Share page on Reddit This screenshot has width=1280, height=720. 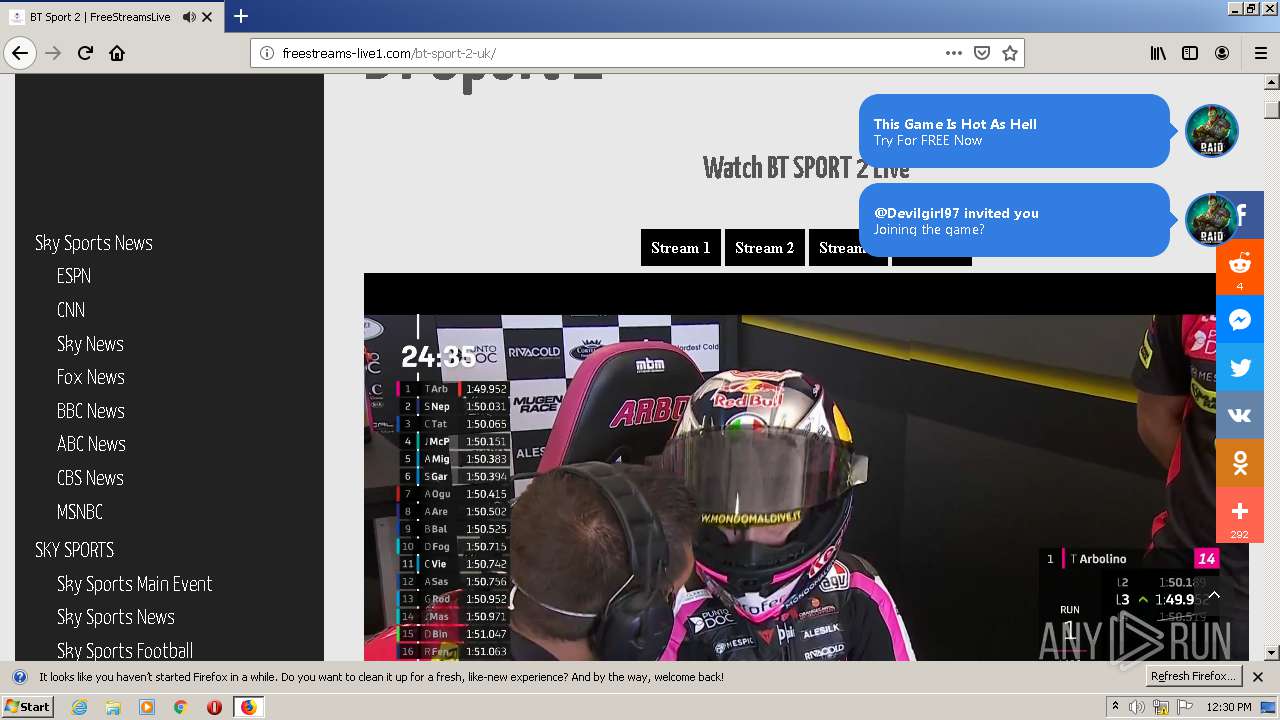tap(1240, 268)
